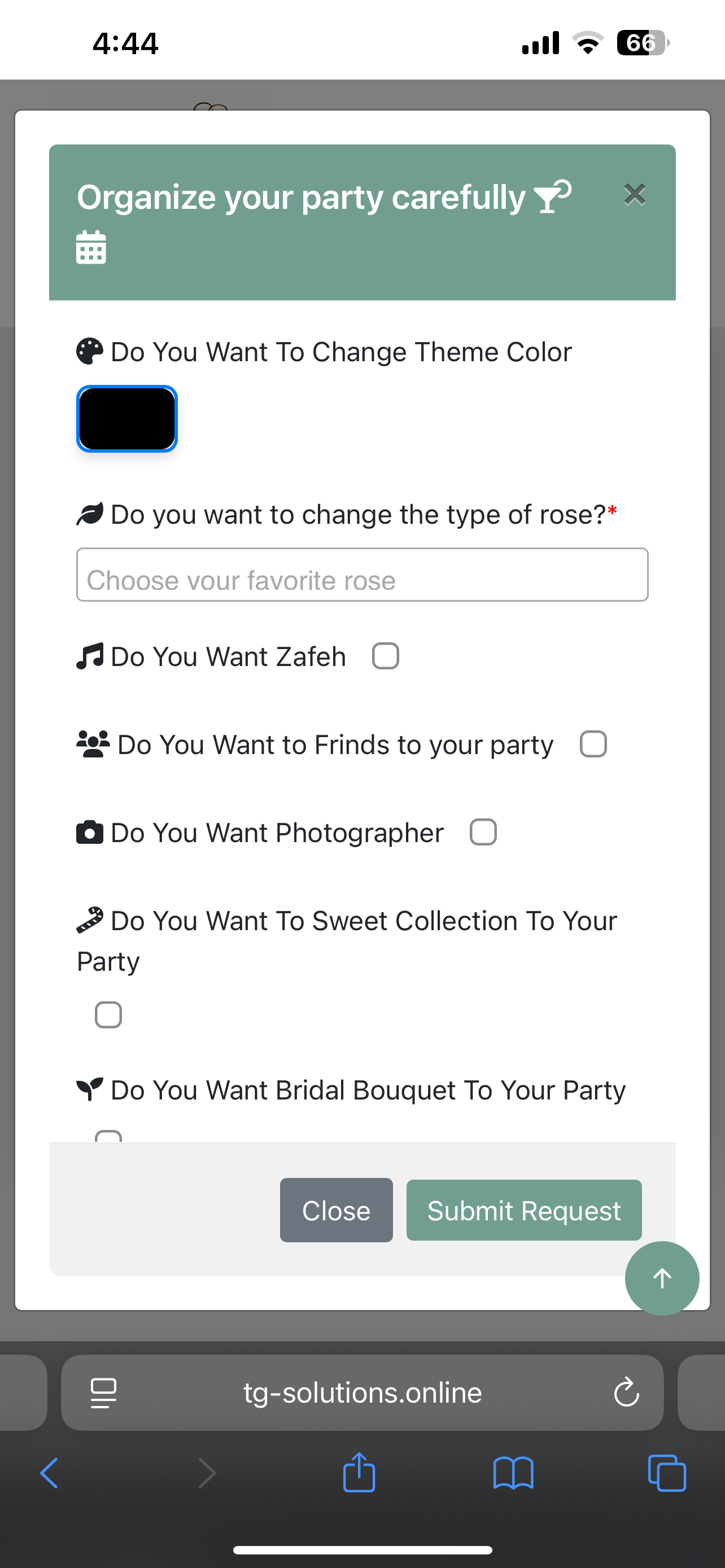Check the Do You Want Zafeh box

pyautogui.click(x=385, y=655)
